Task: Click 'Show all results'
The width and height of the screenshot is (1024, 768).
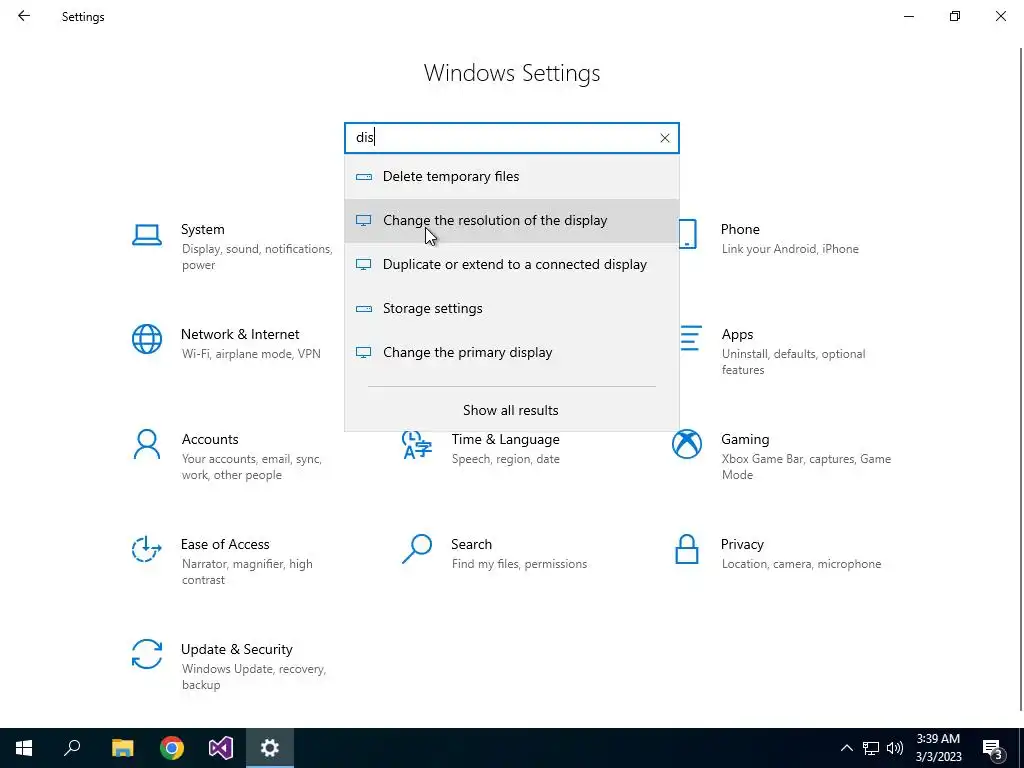Action: tap(511, 410)
